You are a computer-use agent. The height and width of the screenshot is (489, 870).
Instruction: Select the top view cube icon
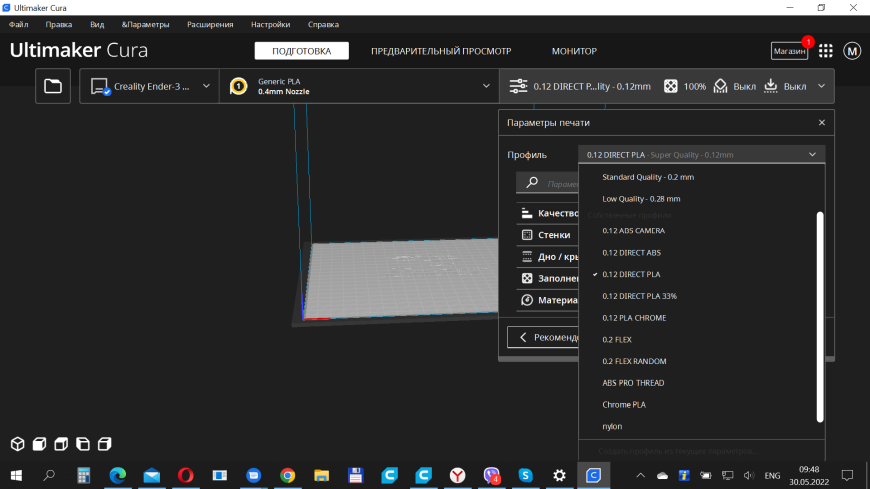coord(61,444)
